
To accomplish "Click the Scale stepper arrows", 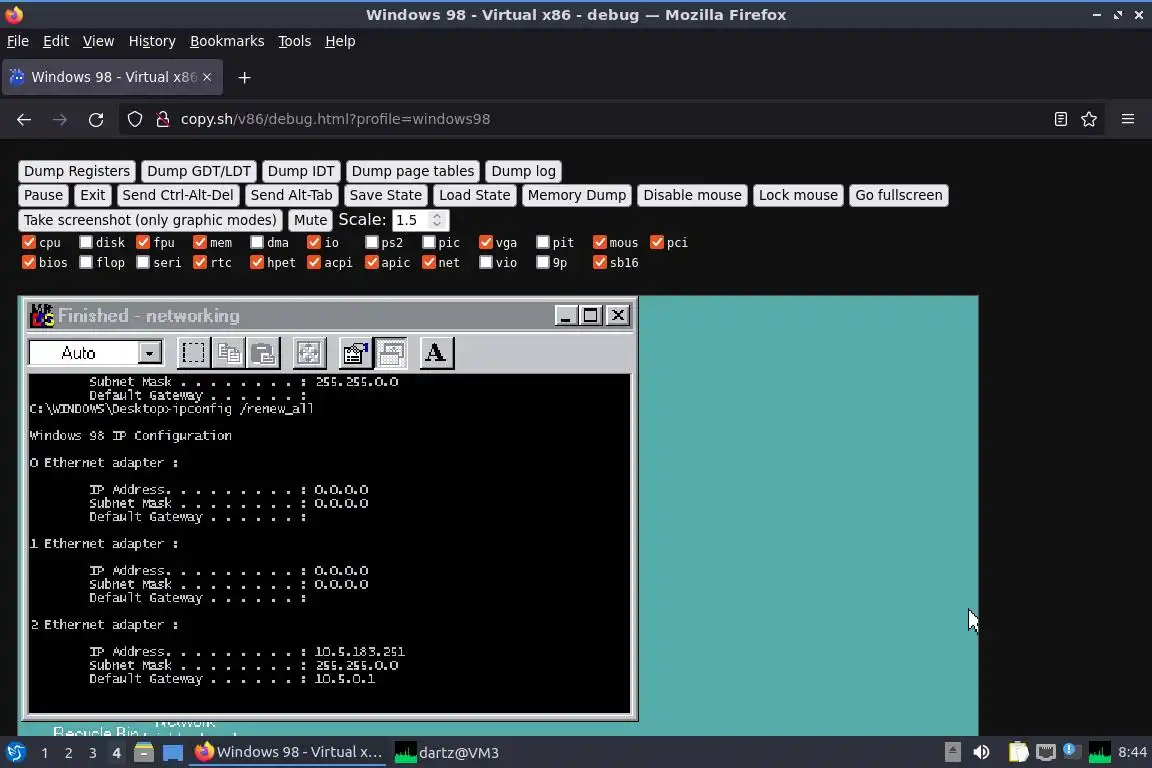I will click(x=437, y=220).
